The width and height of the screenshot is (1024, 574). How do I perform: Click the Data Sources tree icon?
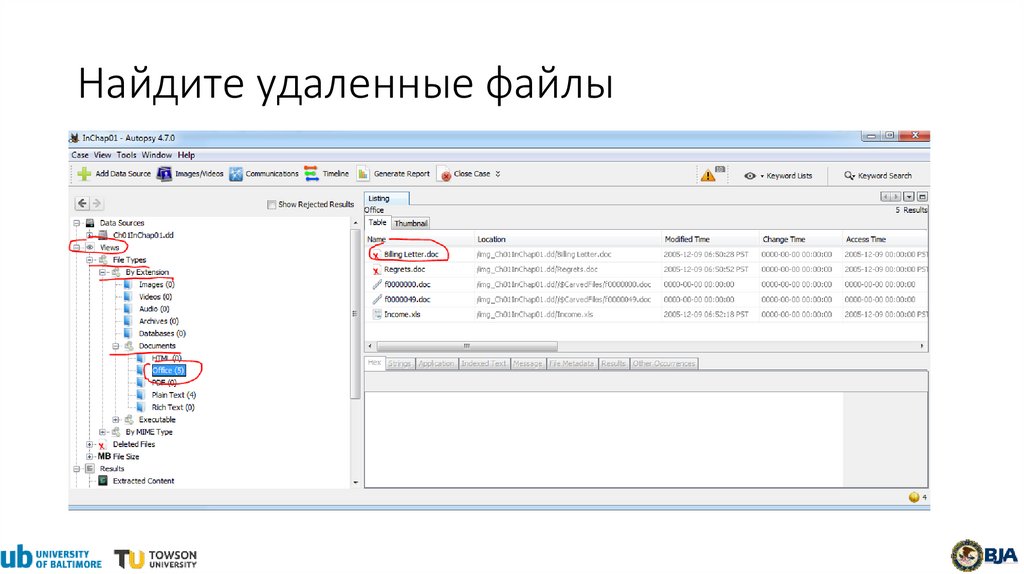90,223
